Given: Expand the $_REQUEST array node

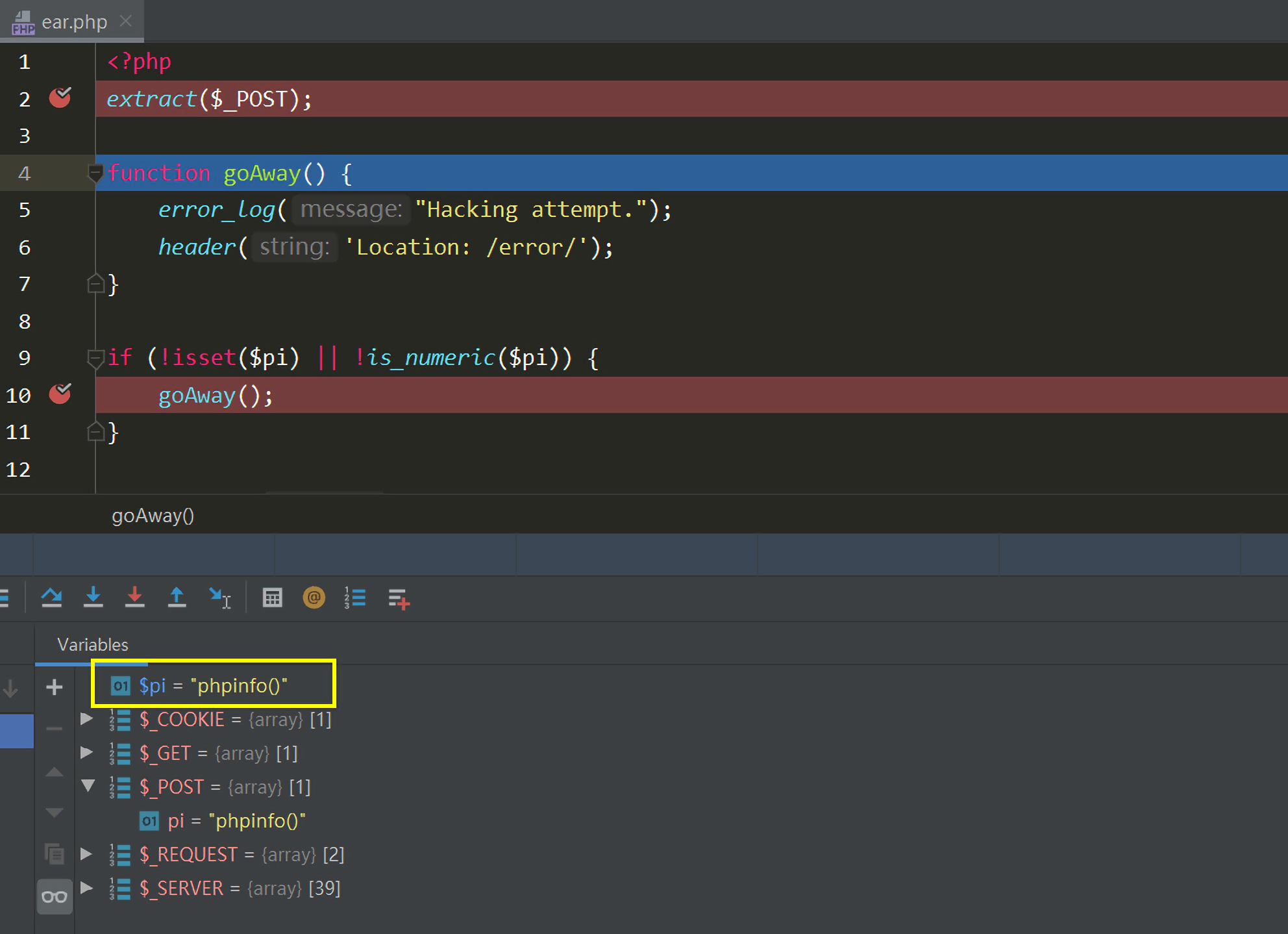Looking at the screenshot, I should [x=86, y=853].
